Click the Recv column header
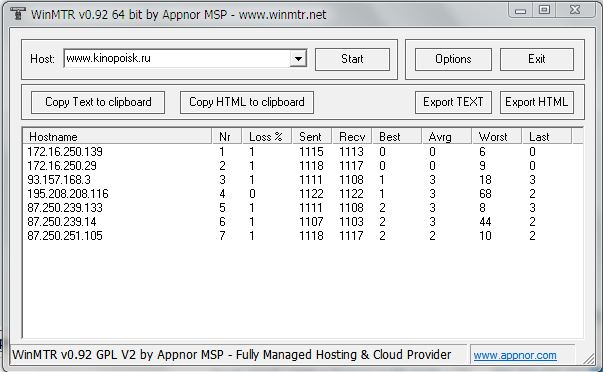The width and height of the screenshot is (603, 372). 352,137
